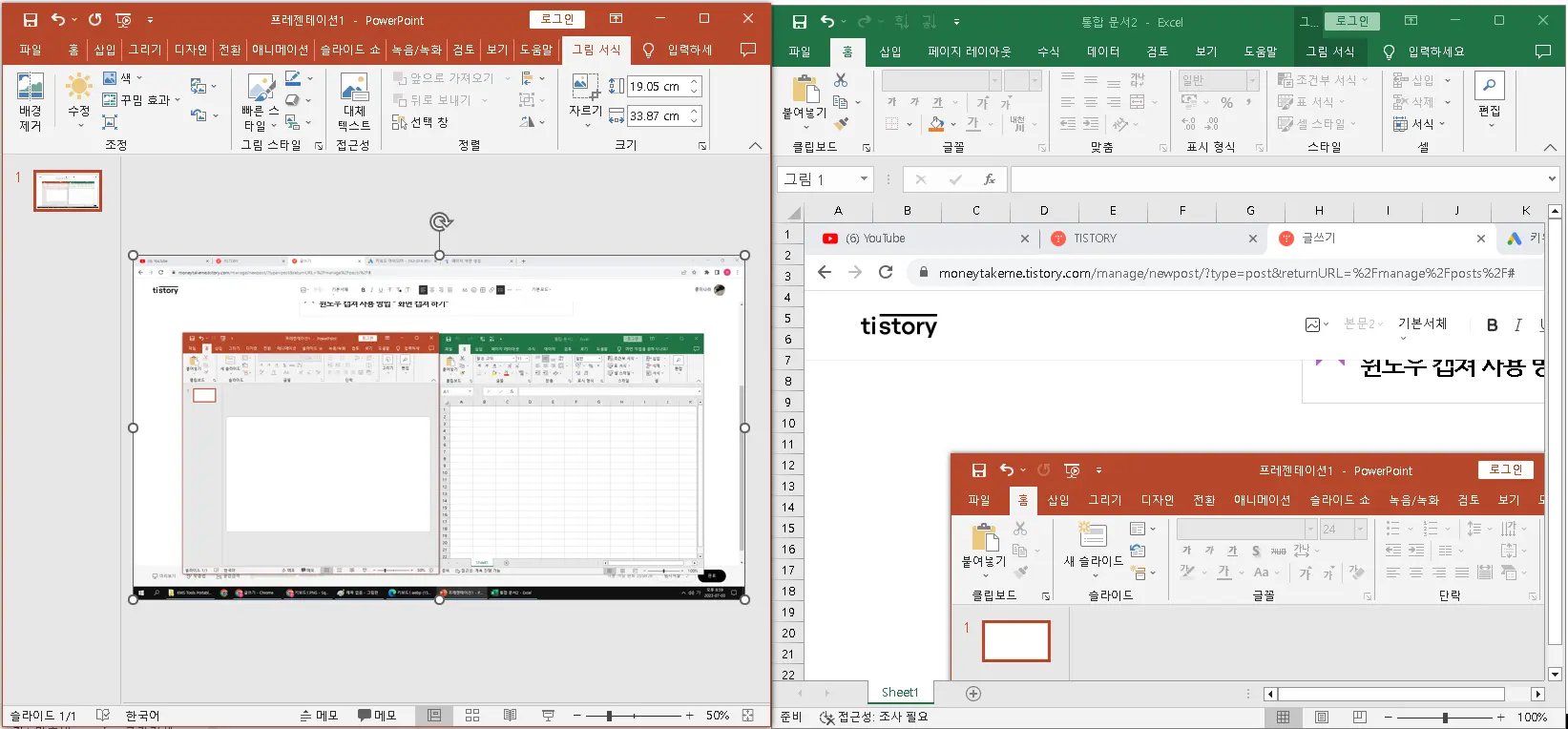The width and height of the screenshot is (1568, 729).
Task: Open Picture Border pen icon in PowerPoint
Action: tap(293, 78)
